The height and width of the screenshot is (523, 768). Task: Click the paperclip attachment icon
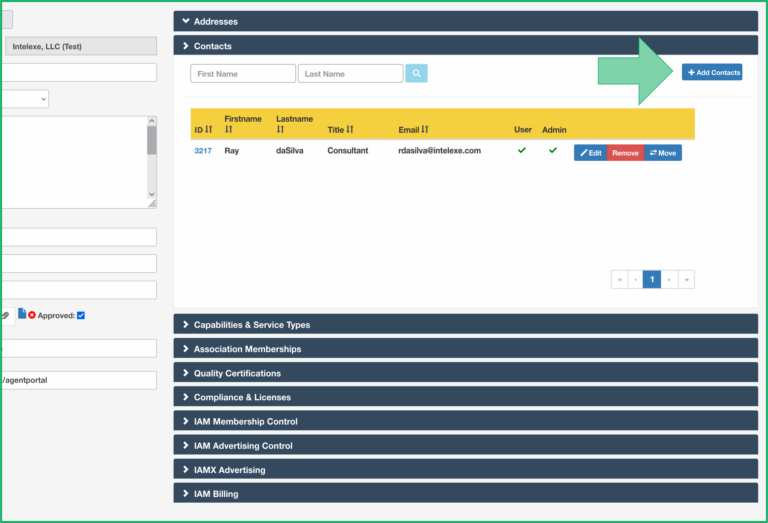click(5, 315)
